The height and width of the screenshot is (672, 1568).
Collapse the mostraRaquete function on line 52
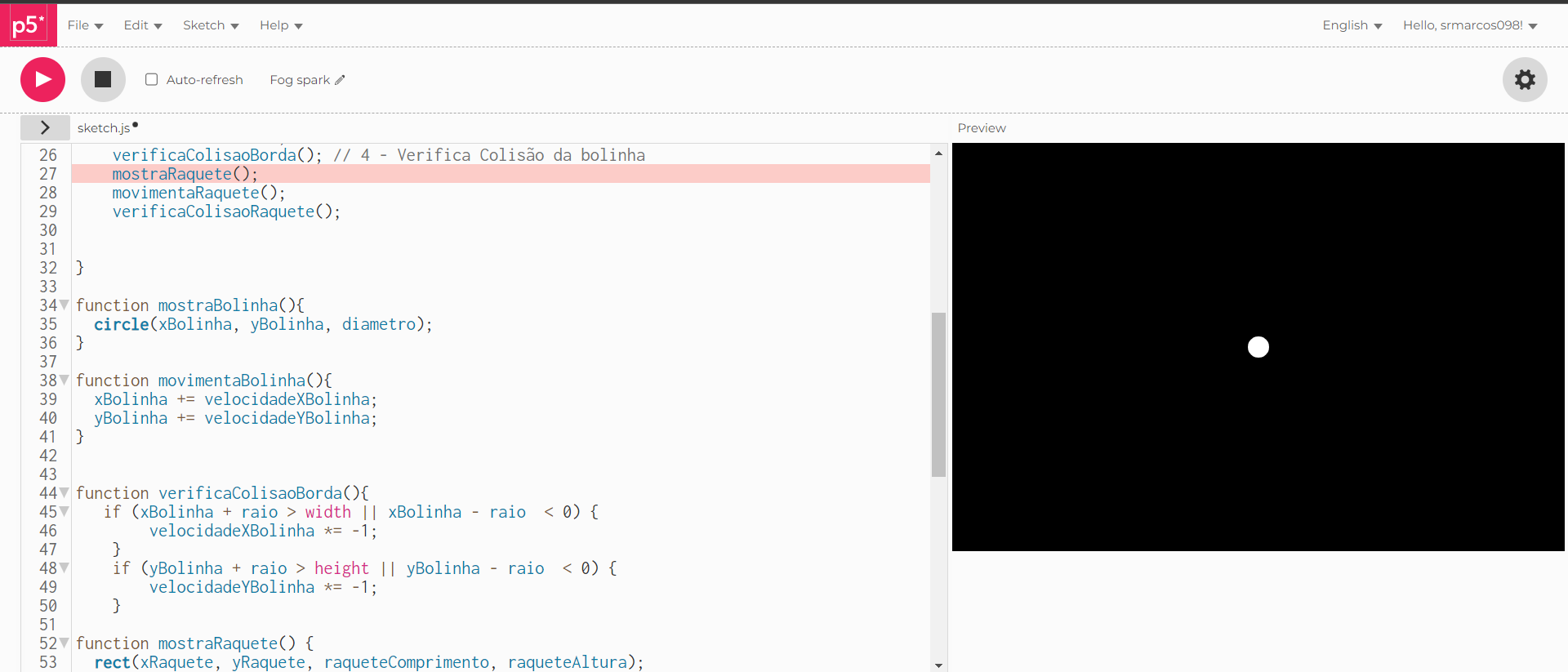65,643
